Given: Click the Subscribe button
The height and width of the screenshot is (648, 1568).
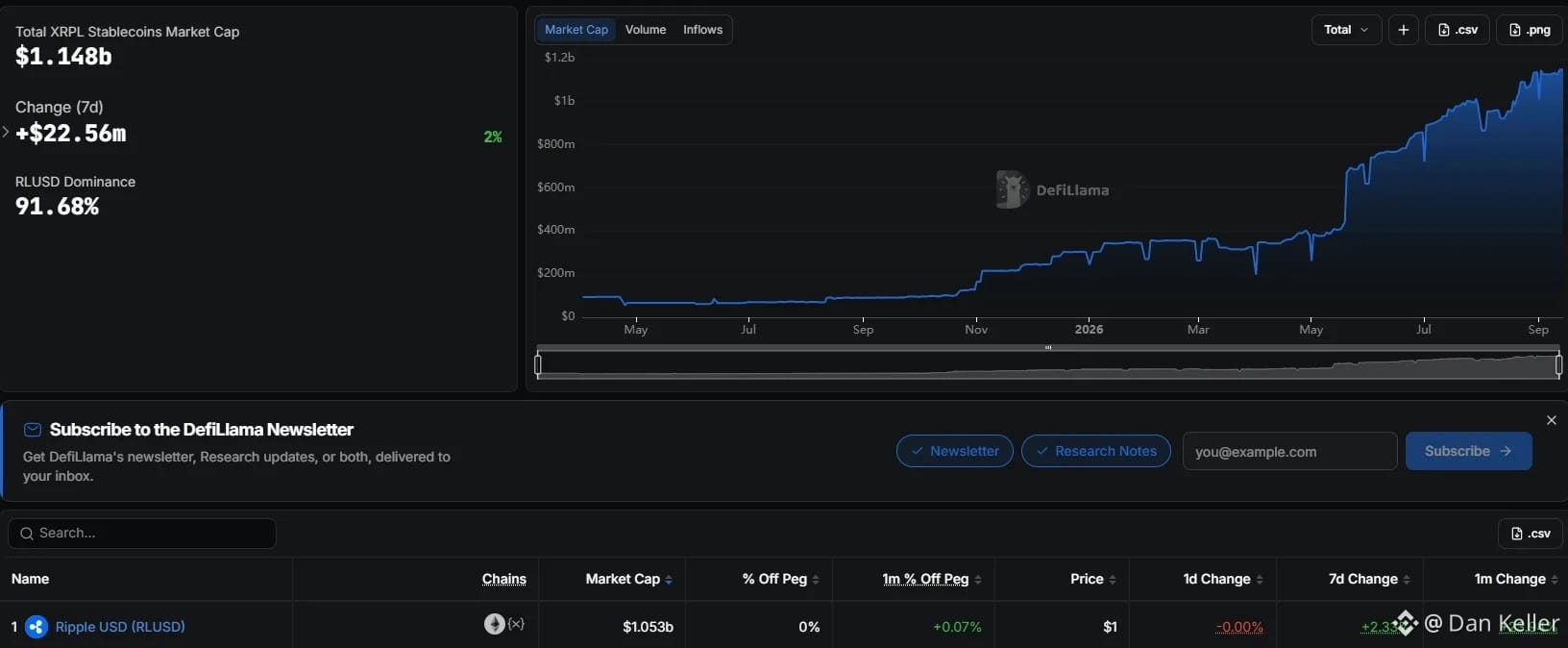Looking at the screenshot, I should (x=1468, y=451).
